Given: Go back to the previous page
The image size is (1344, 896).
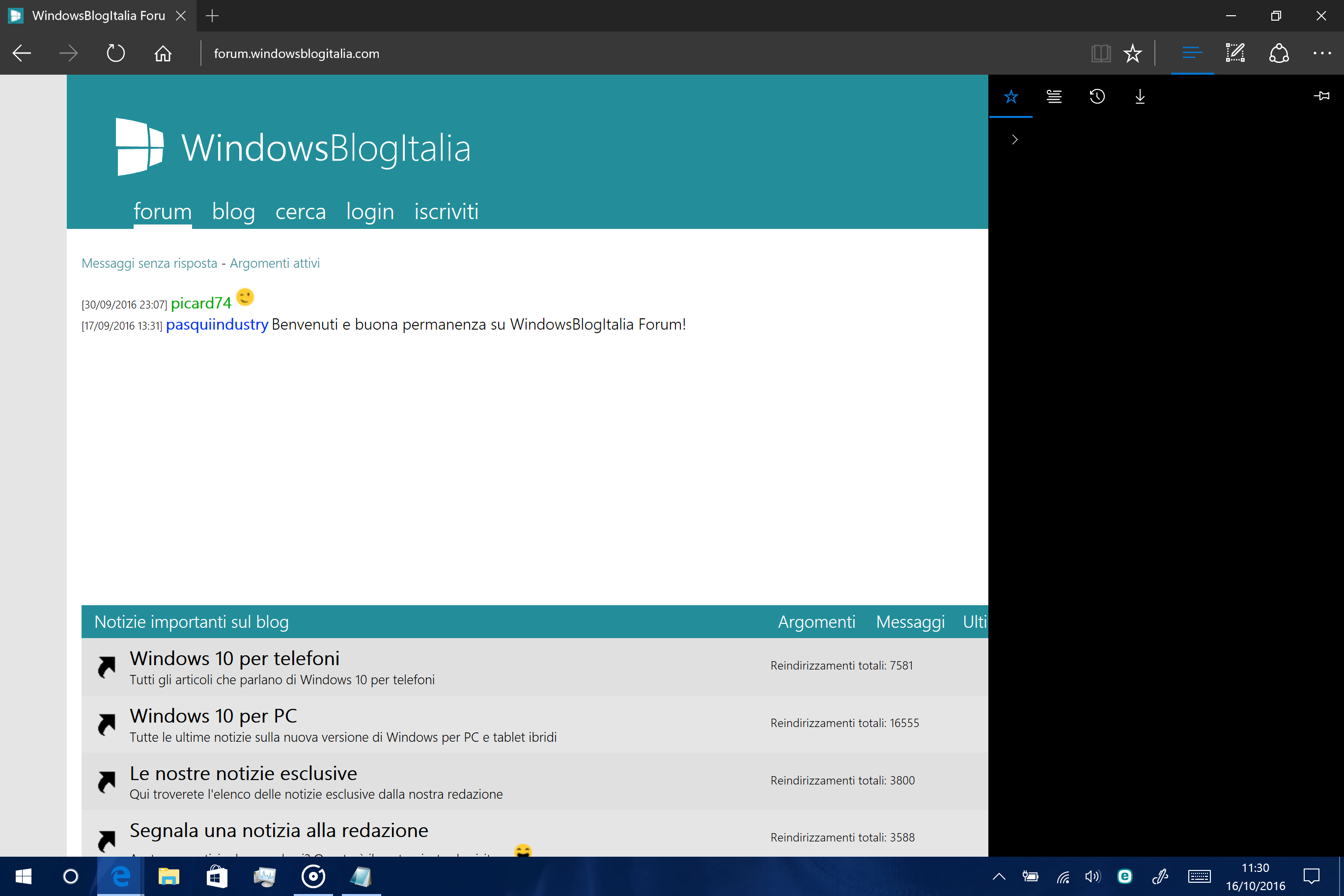Looking at the screenshot, I should 22,53.
